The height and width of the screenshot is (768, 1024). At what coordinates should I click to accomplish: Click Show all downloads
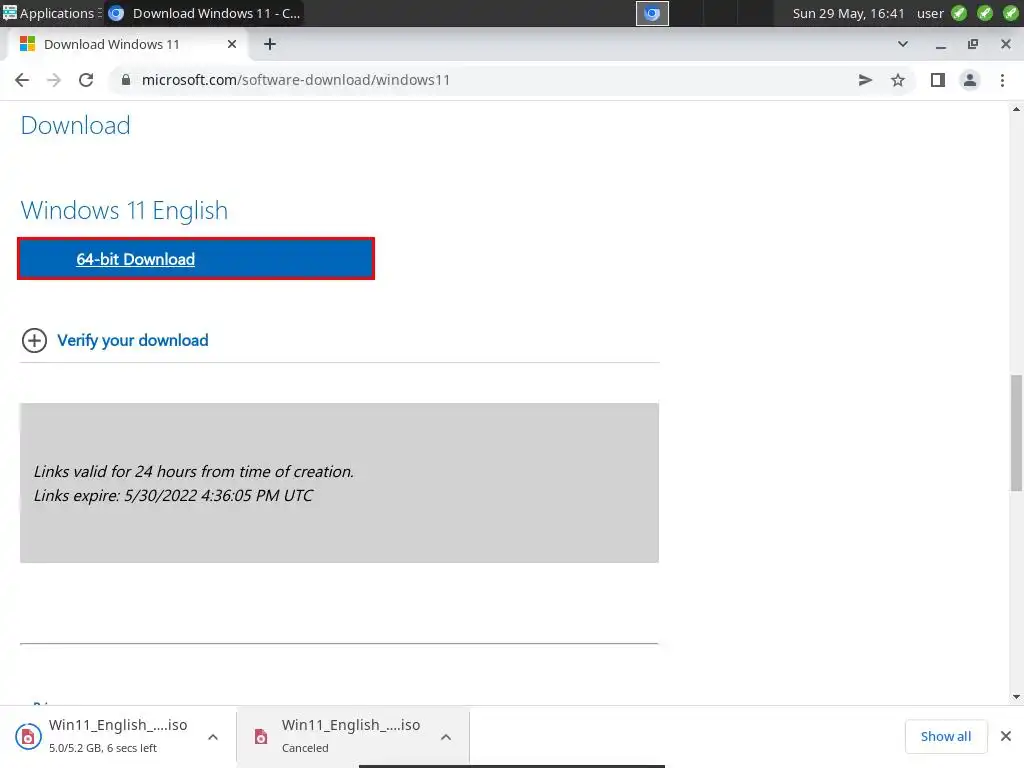(946, 736)
